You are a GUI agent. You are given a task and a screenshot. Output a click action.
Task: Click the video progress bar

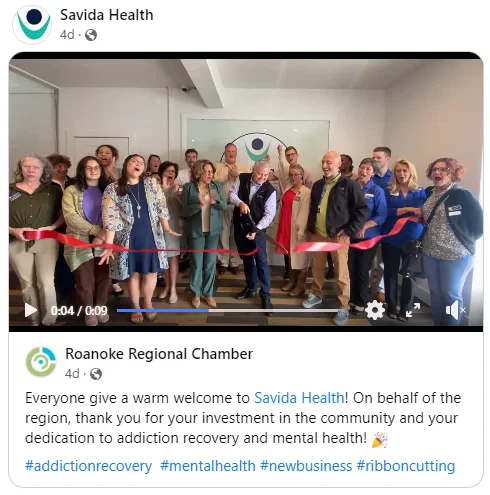click(x=229, y=310)
